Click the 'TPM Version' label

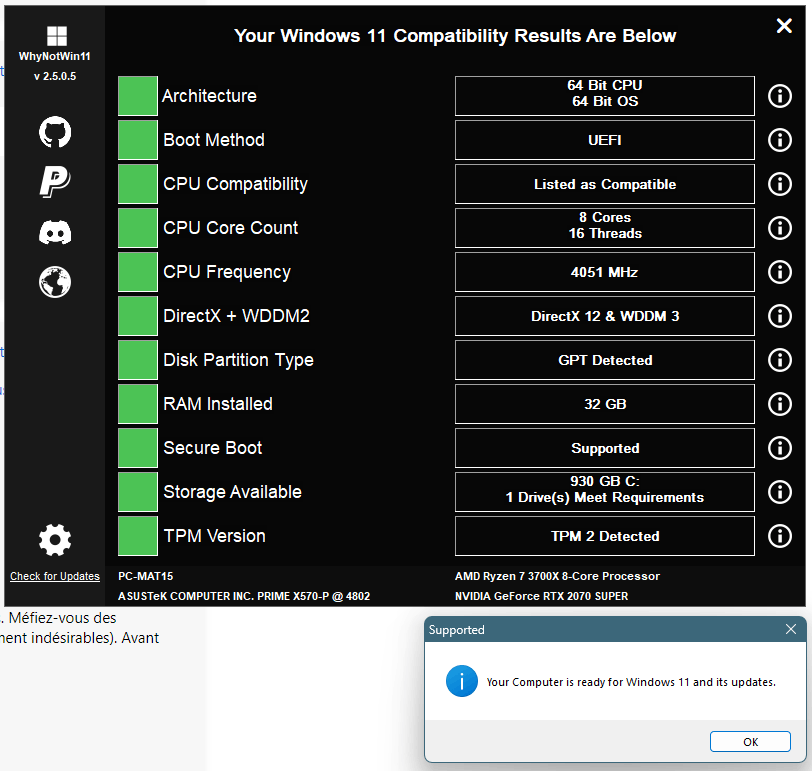[214, 536]
